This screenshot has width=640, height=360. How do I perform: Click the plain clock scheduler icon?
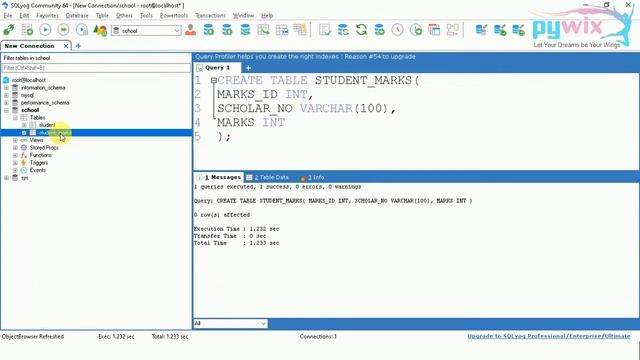click(x=398, y=30)
